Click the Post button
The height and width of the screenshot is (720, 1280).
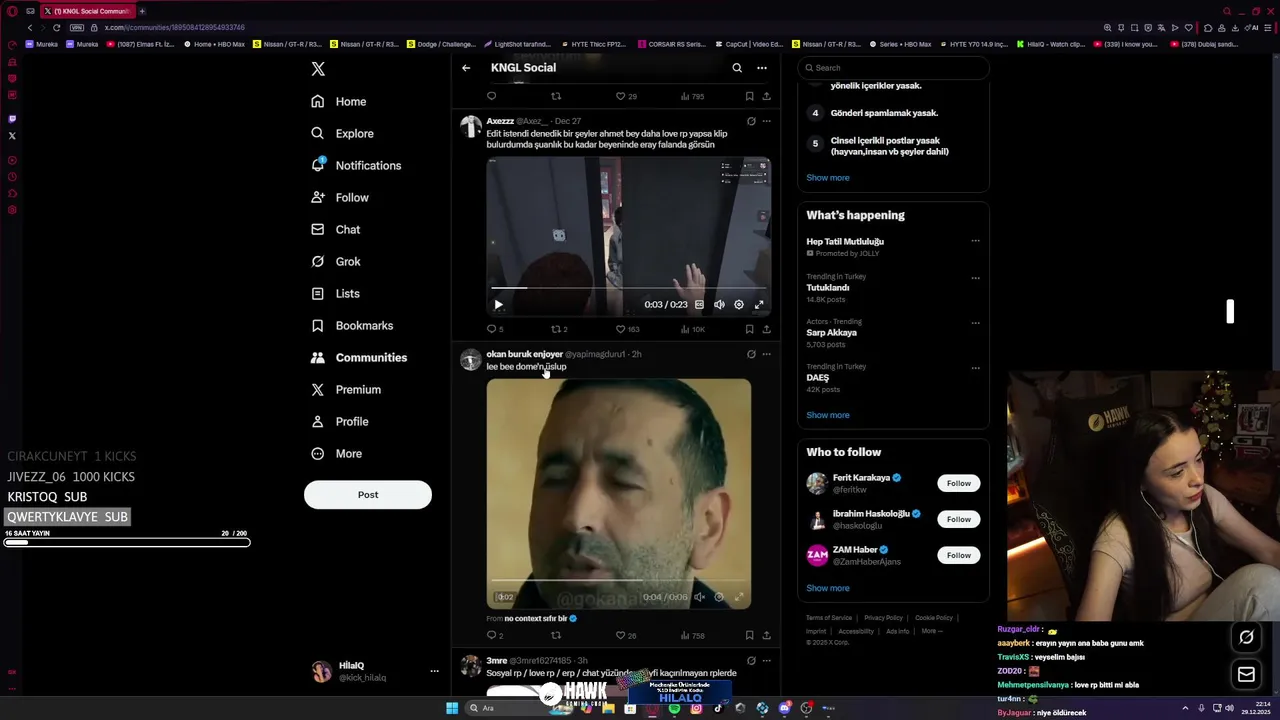click(368, 494)
